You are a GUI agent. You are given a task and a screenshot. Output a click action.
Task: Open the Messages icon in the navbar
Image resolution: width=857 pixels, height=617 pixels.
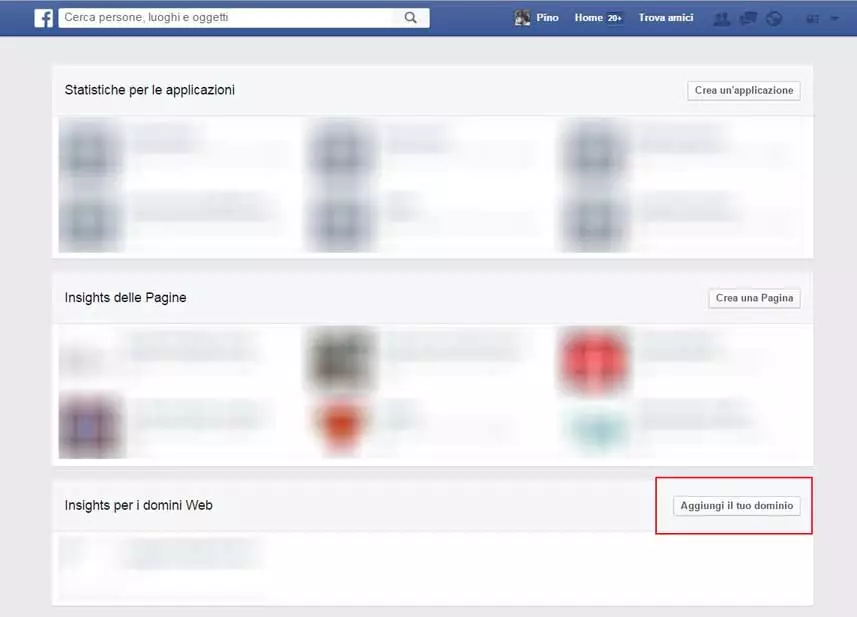pyautogui.click(x=747, y=17)
